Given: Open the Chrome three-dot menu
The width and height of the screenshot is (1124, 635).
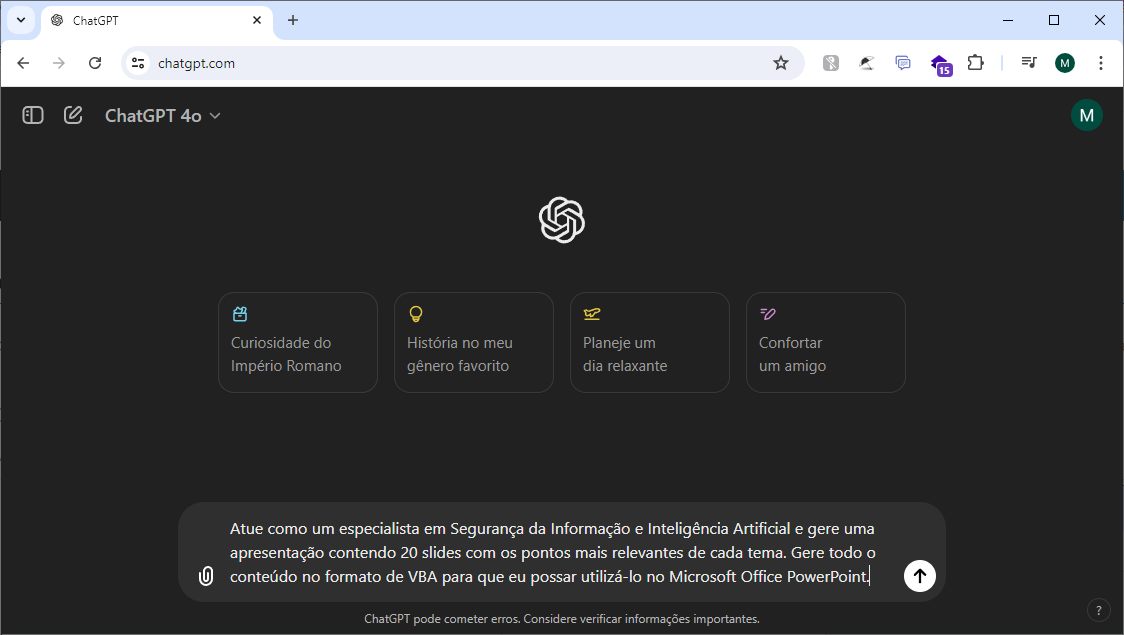Looking at the screenshot, I should click(1100, 63).
